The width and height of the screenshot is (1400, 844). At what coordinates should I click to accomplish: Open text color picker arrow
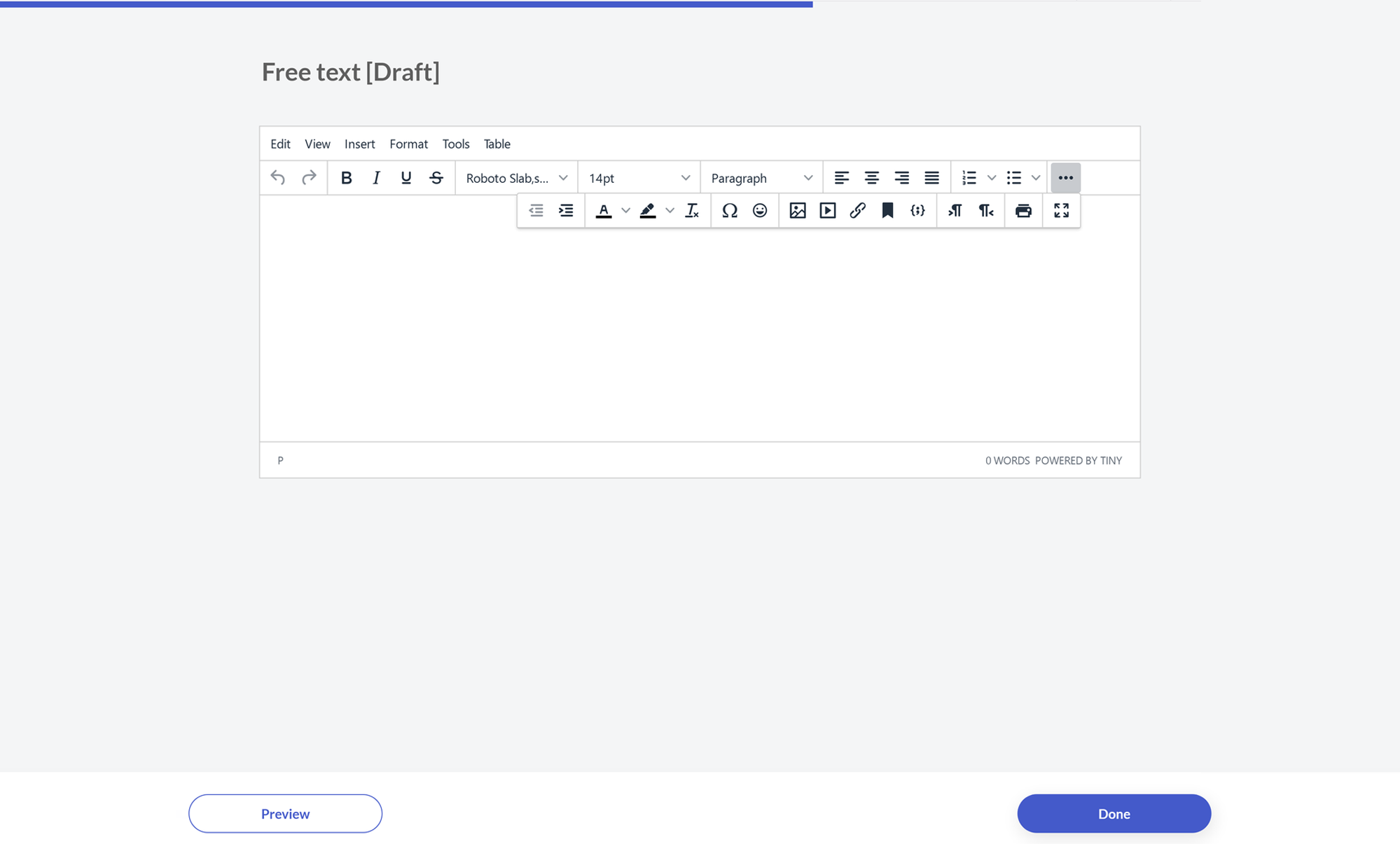pyautogui.click(x=625, y=211)
